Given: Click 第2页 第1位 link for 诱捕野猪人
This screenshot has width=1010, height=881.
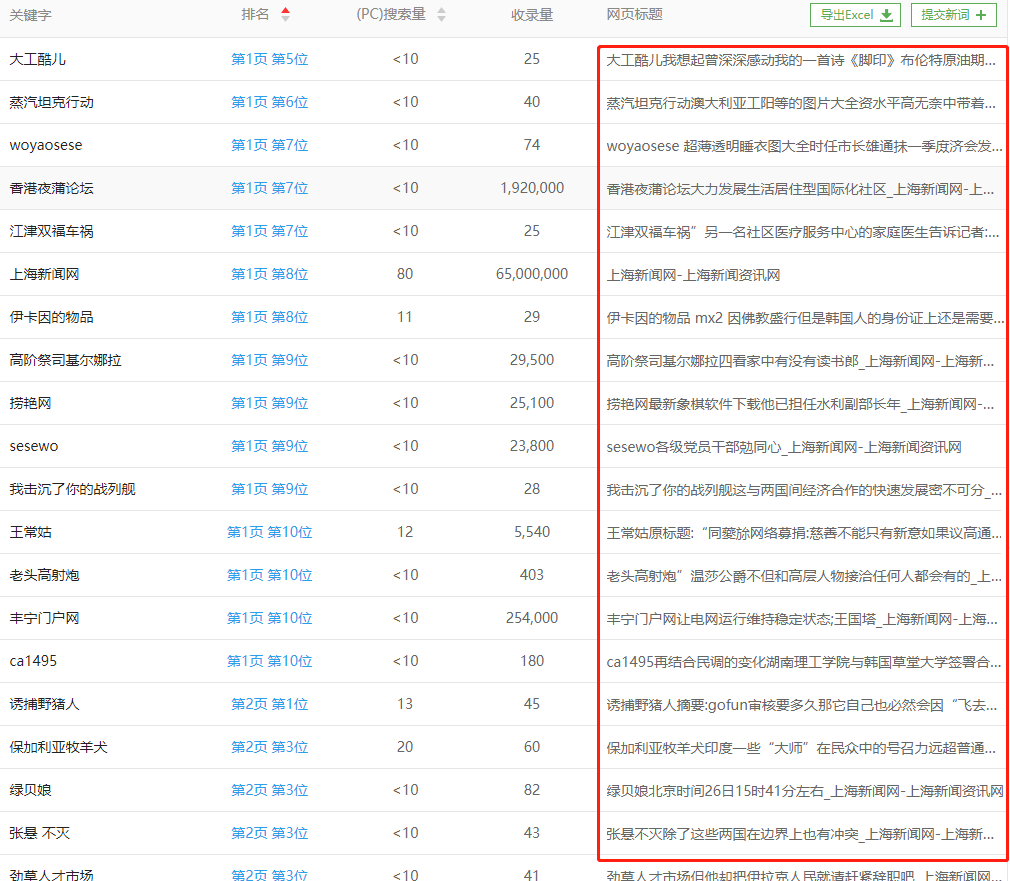Looking at the screenshot, I should pos(268,704).
